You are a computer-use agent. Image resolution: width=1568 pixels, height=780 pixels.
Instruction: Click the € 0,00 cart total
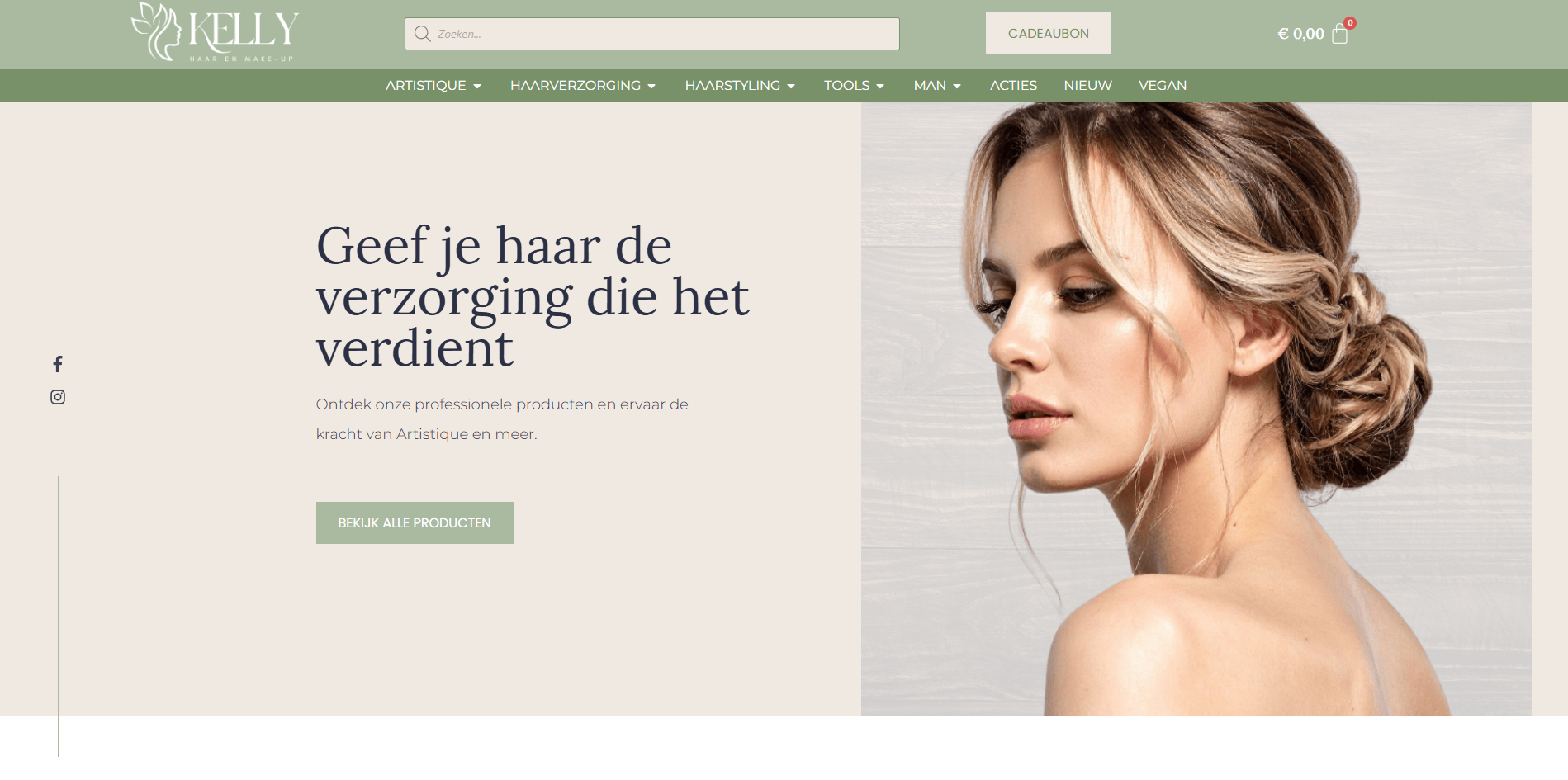point(1300,34)
